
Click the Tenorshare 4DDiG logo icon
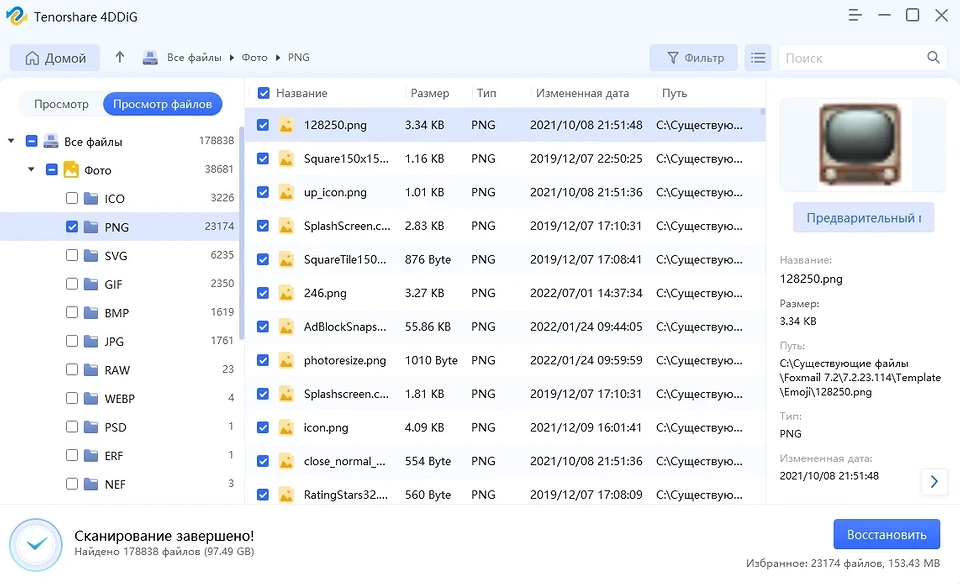[x=15, y=16]
